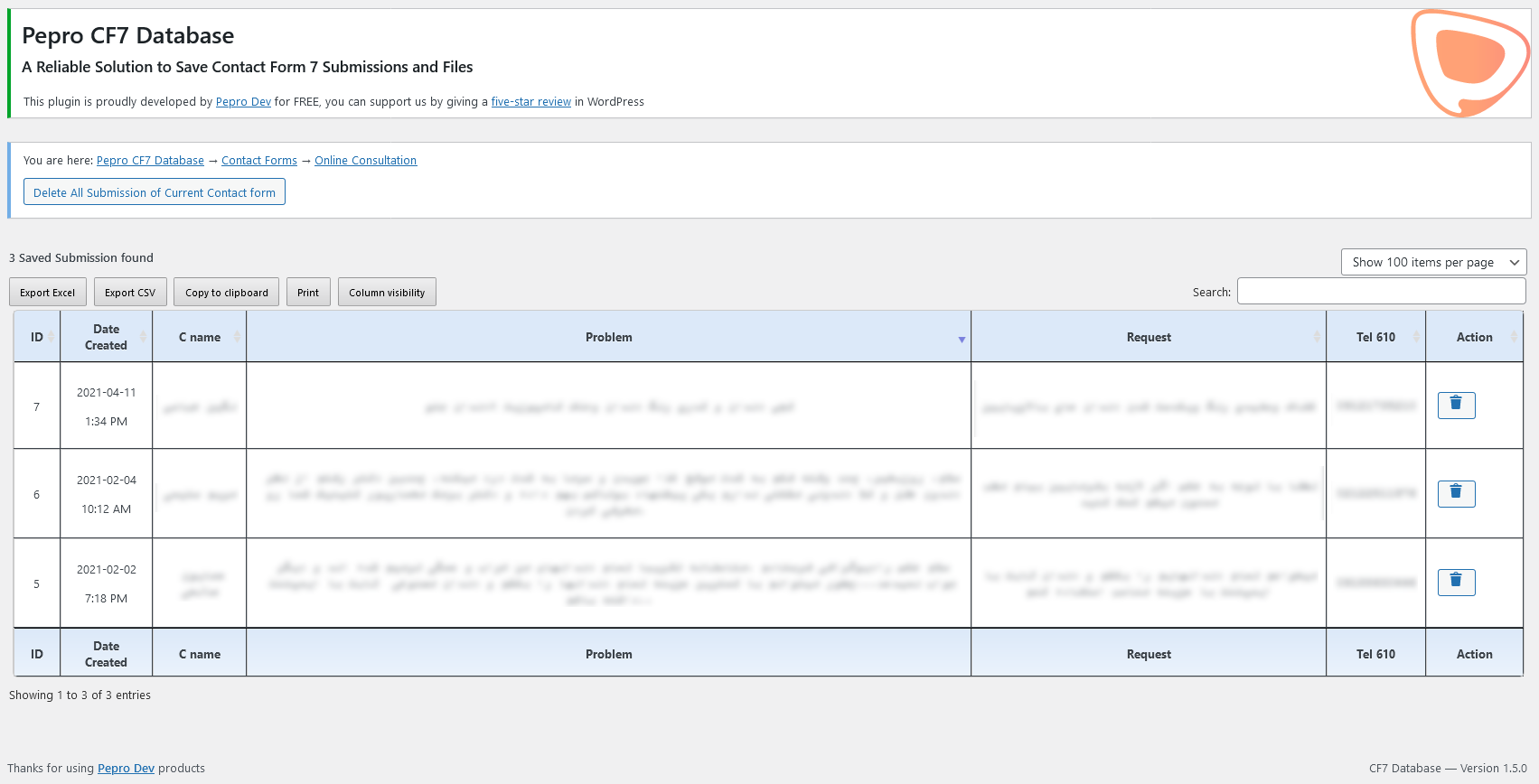Viewport: 1539px width, 784px height.
Task: Open Pepro Dev link in header description
Action: coord(243,102)
